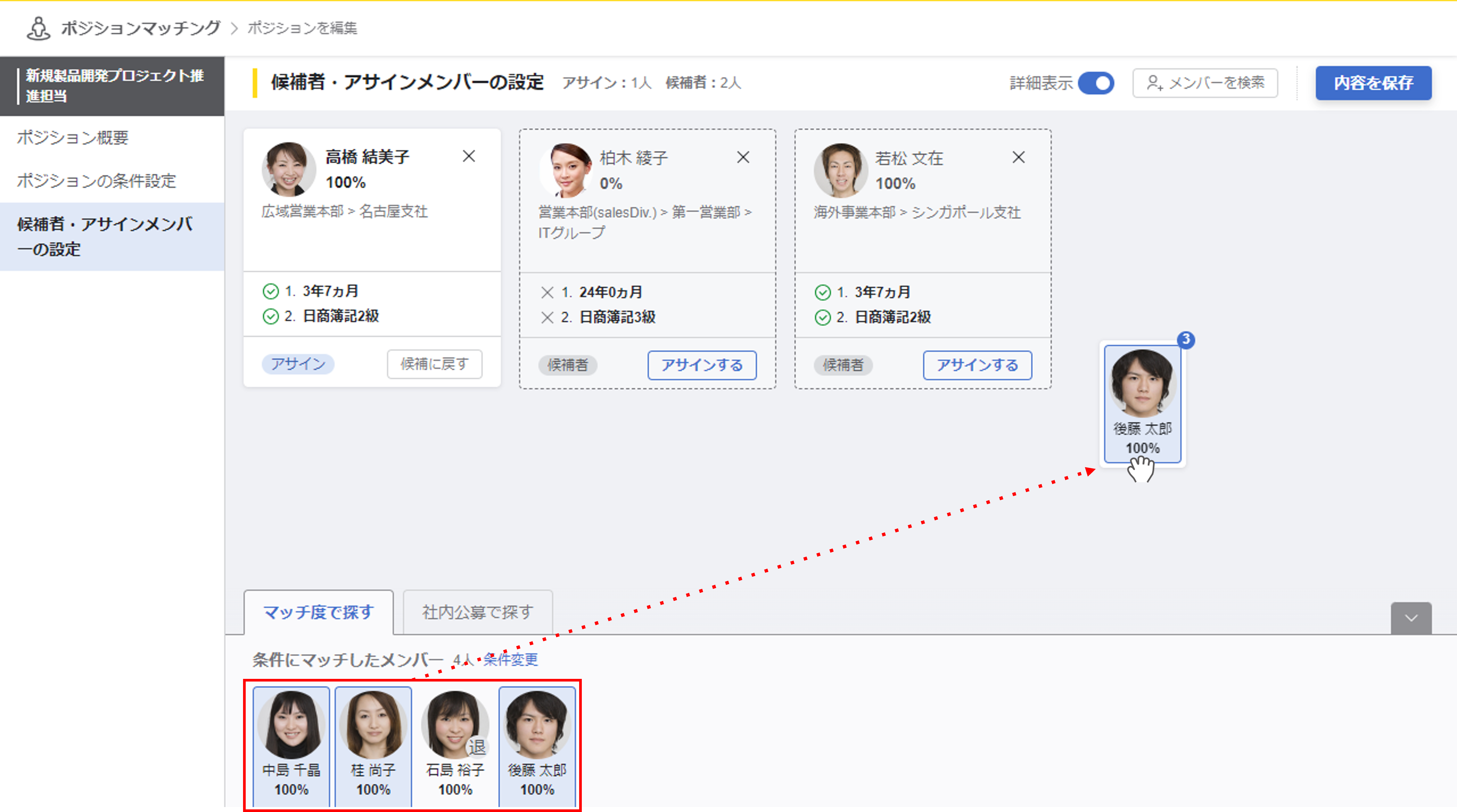
Task: Click アサインする for 若松 文在
Action: click(x=978, y=365)
